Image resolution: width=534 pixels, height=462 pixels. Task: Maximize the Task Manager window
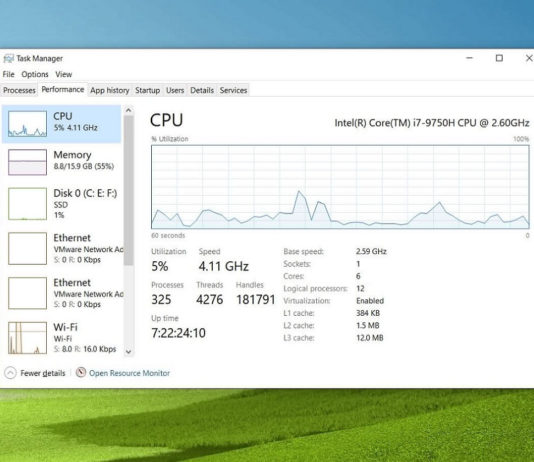pyautogui.click(x=499, y=58)
